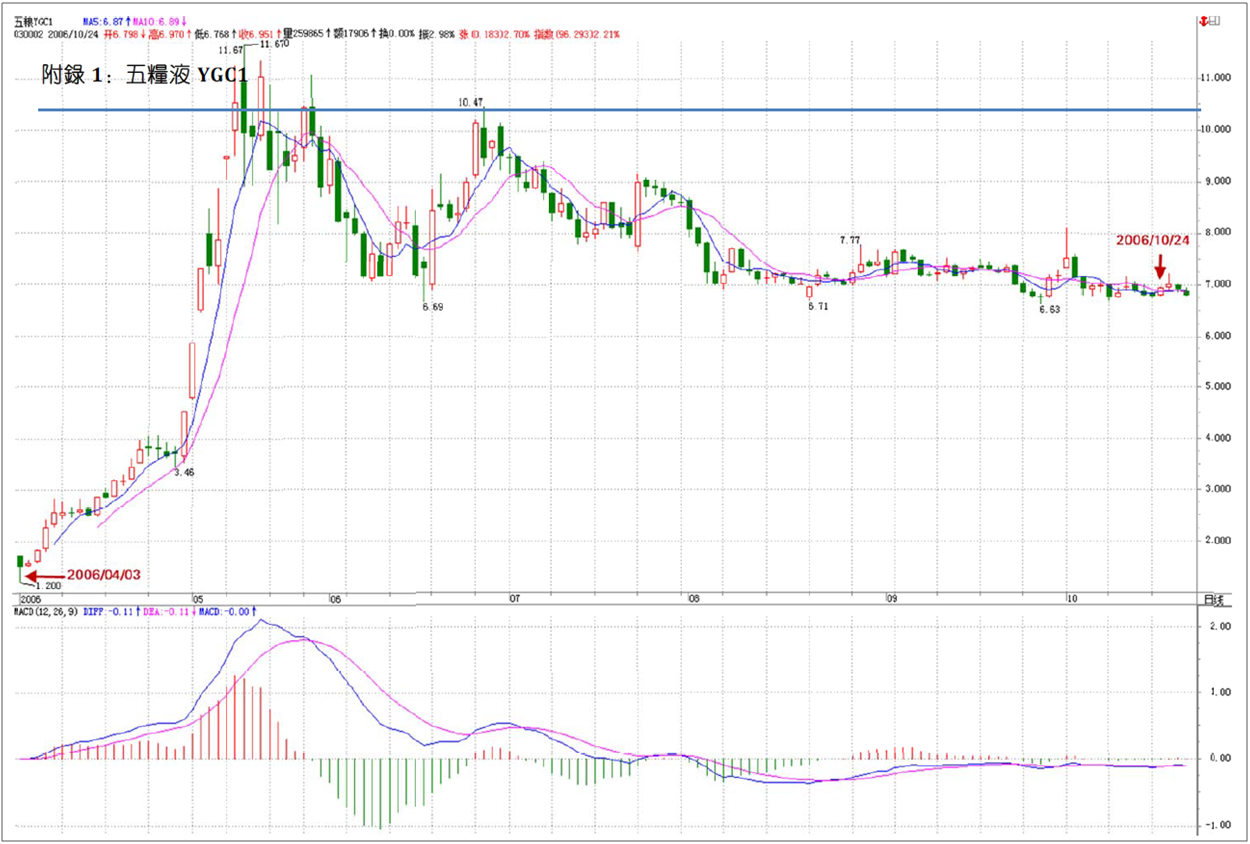The width and height of the screenshot is (1250, 844).
Task: Select the MACD(12,26,9) indicator label
Action: pyautogui.click(x=42, y=609)
